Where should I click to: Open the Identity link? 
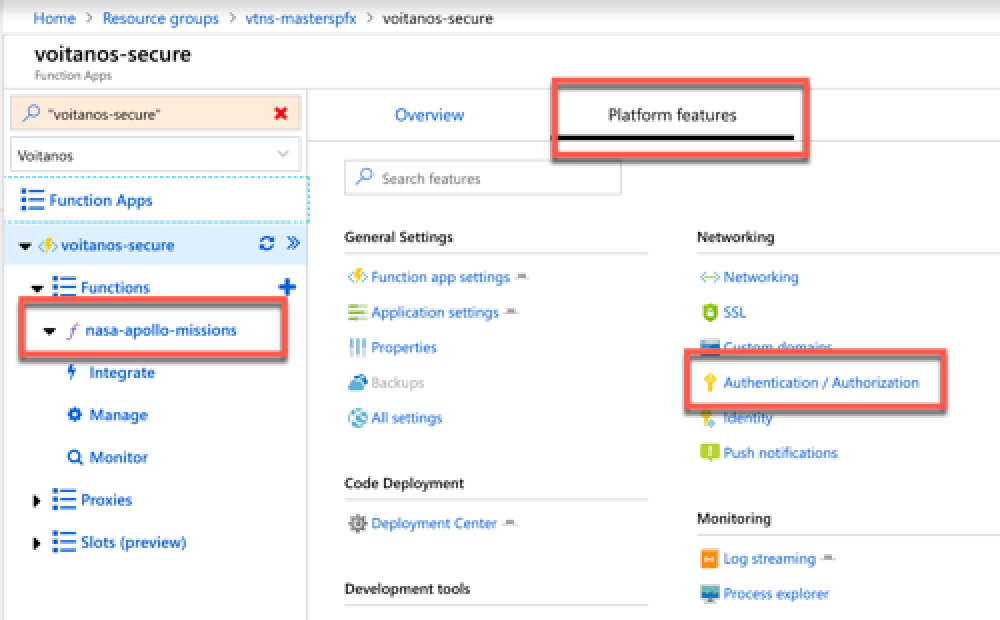pyautogui.click(x=747, y=418)
